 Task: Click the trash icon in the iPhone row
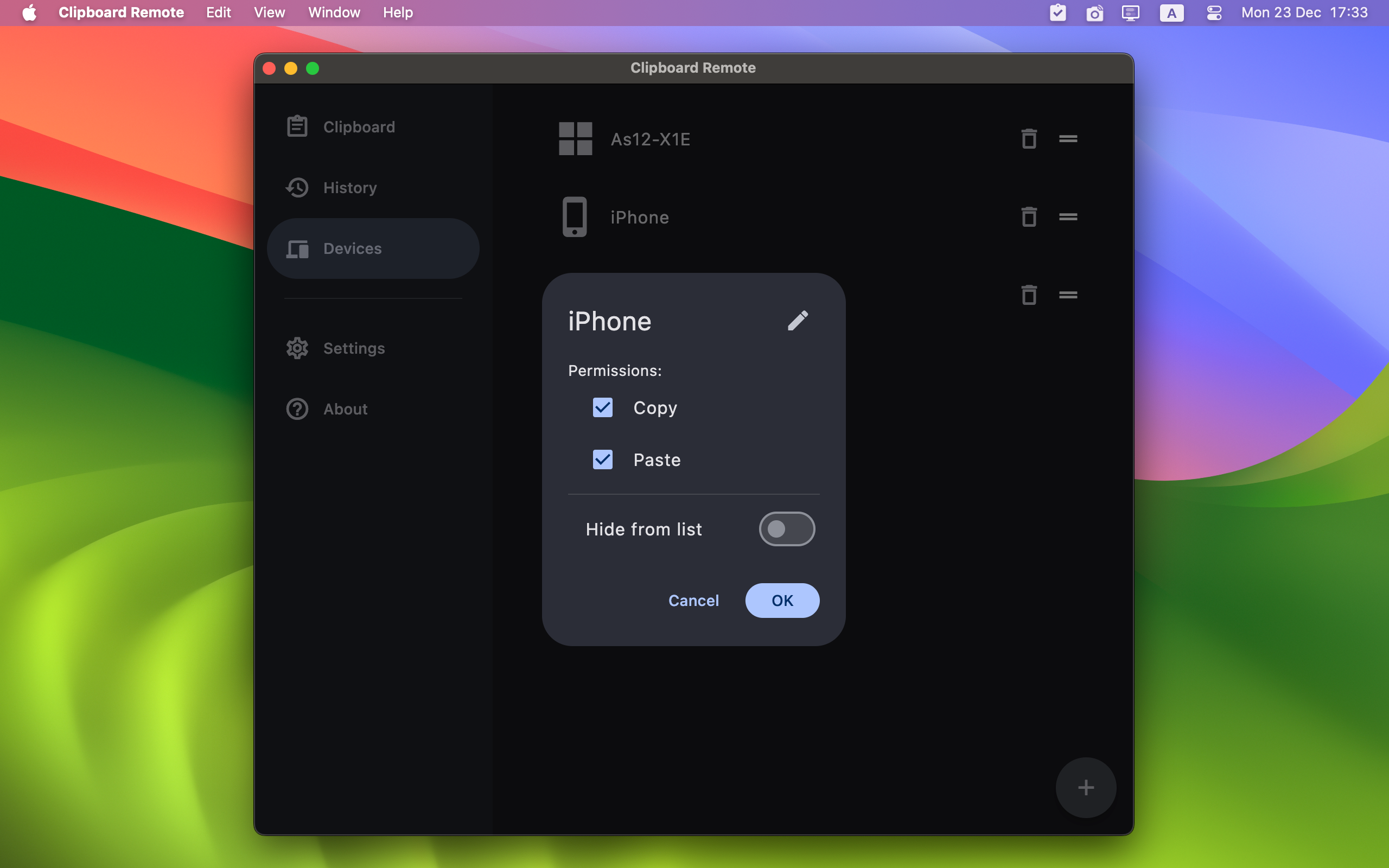coord(1029,217)
